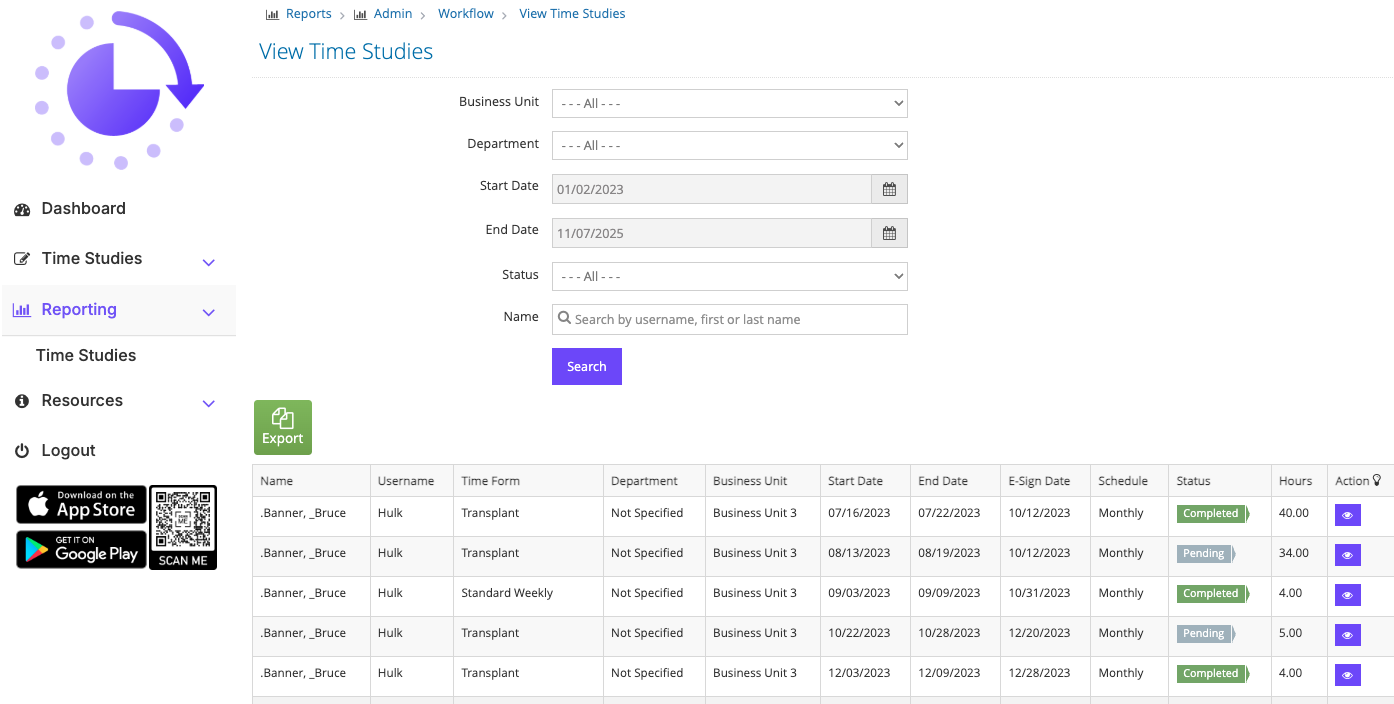This screenshot has height=704, width=1394.
Task: Open Dashboard from the sidebar
Action: 83,208
